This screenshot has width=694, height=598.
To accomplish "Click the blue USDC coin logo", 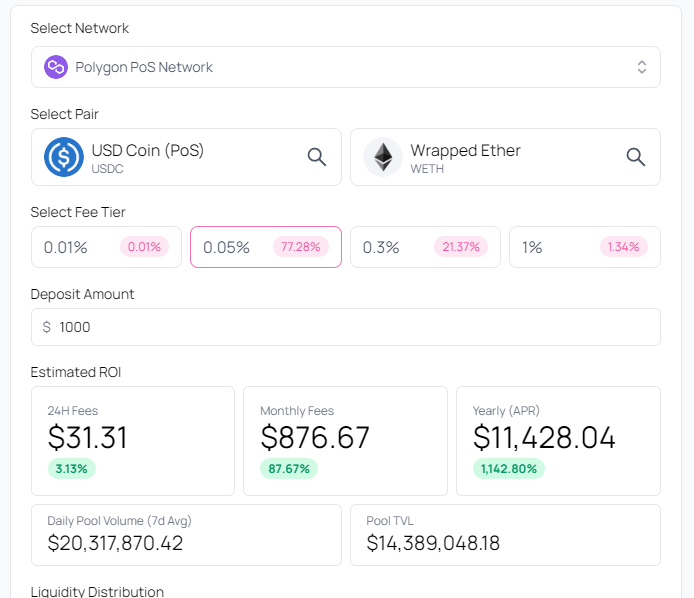I will click(63, 157).
